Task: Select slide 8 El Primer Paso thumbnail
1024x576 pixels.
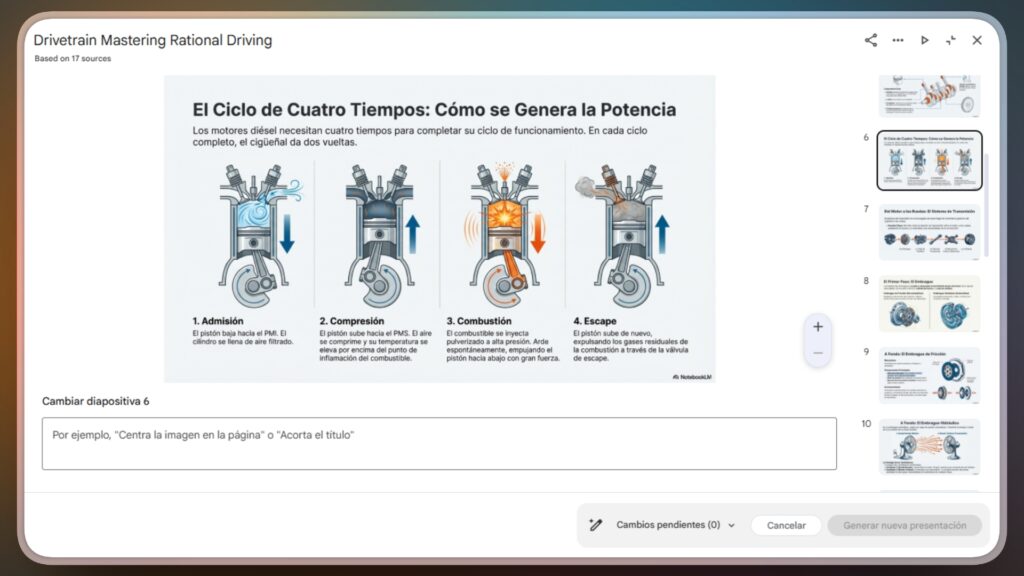Action: pos(929,304)
